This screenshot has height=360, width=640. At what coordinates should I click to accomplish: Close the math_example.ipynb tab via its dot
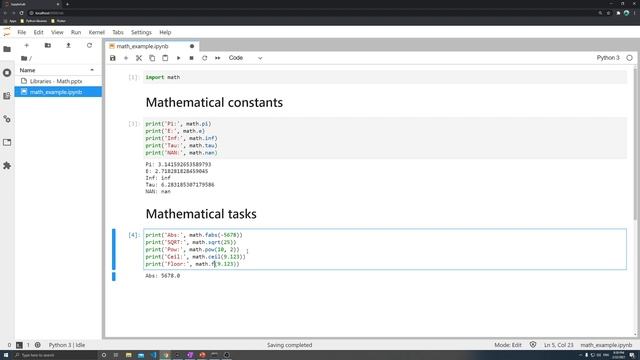pyautogui.click(x=192, y=46)
